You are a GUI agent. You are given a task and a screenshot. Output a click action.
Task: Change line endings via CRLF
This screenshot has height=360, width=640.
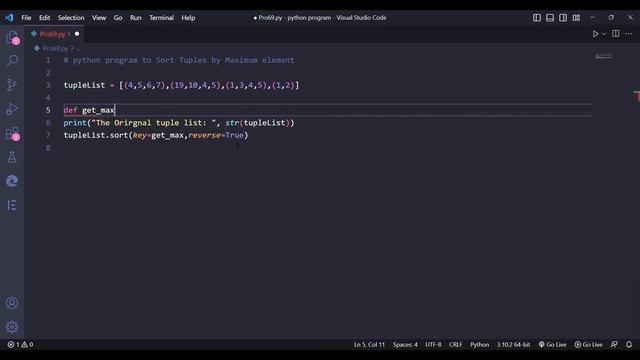coord(456,344)
